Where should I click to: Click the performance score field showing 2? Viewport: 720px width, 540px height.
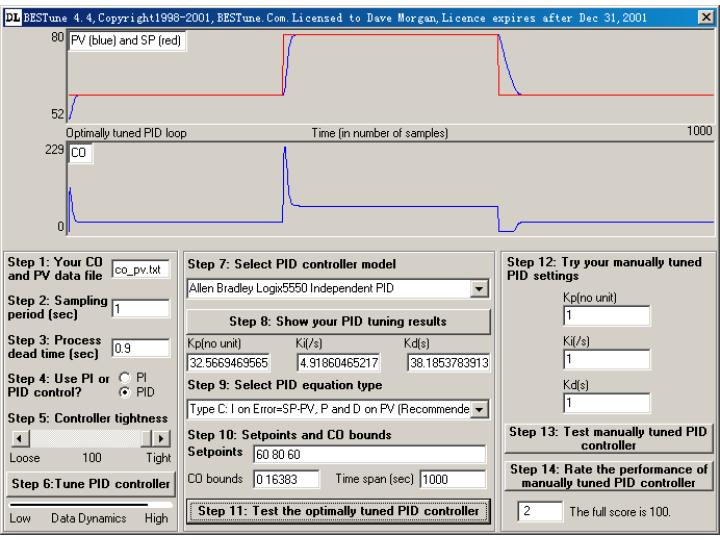click(540, 511)
